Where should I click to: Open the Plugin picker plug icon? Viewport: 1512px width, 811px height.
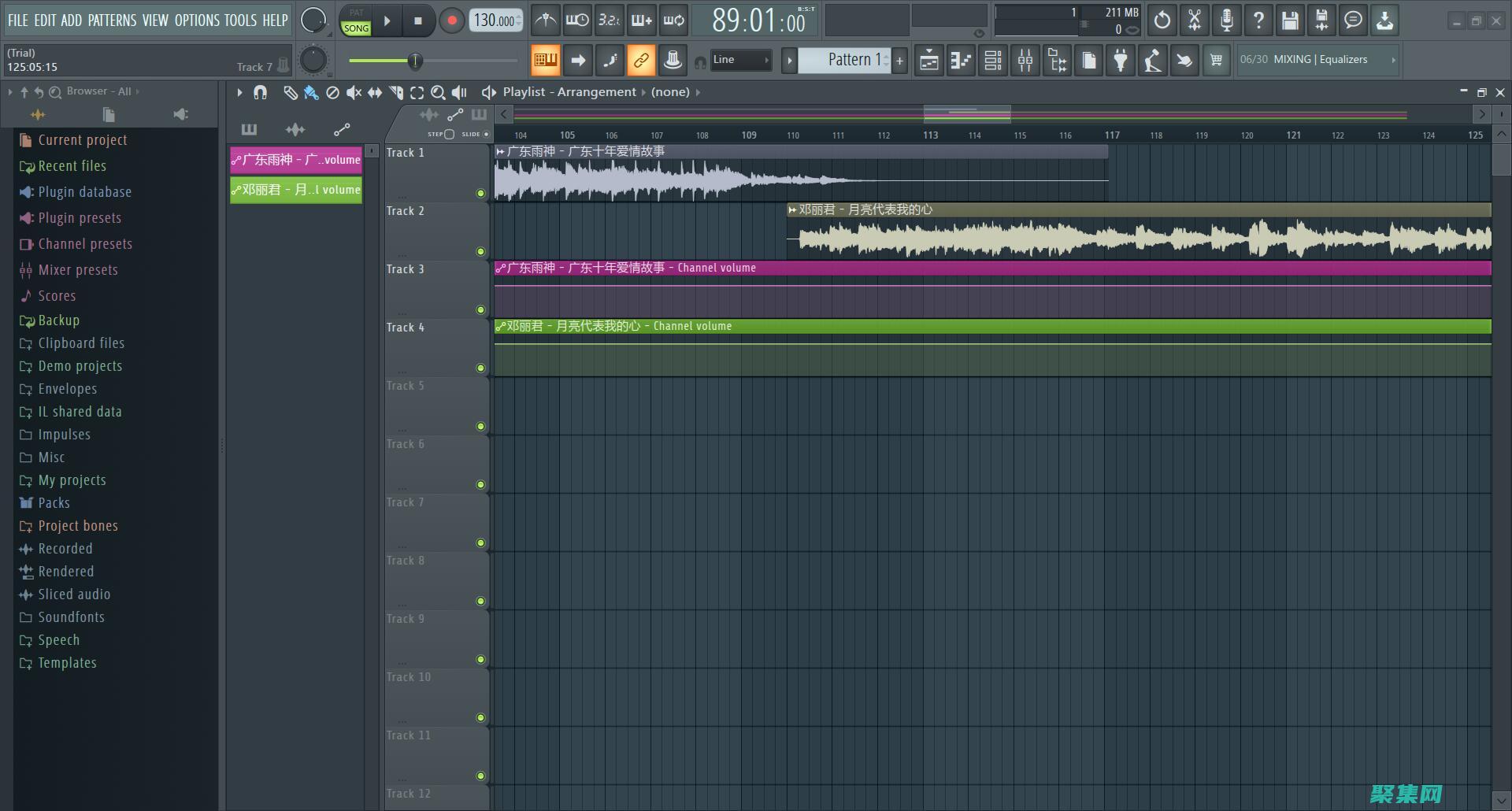[x=1120, y=61]
